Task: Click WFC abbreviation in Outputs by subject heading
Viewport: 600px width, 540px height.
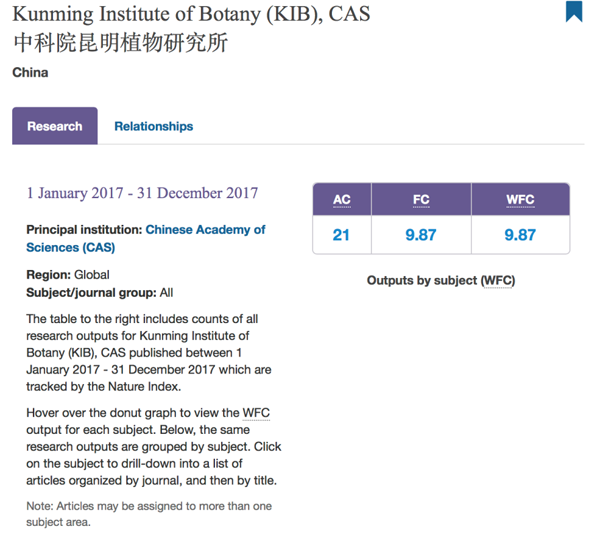Action: tap(498, 281)
